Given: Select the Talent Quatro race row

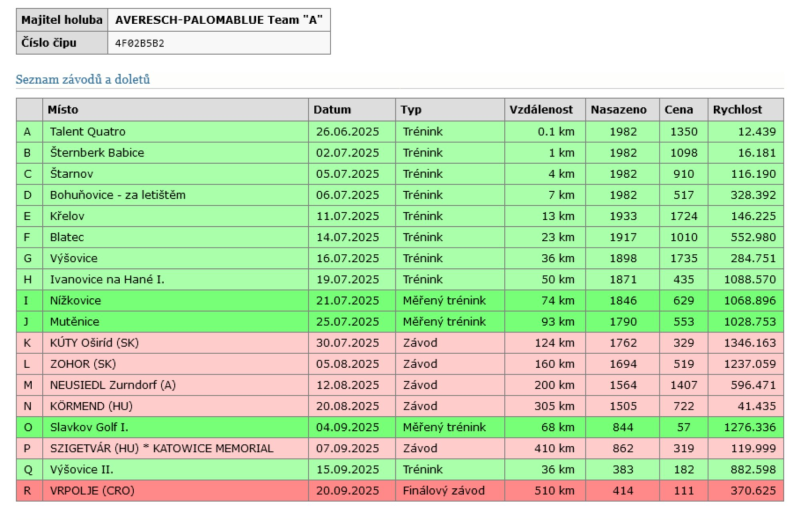Looking at the screenshot, I should [x=88, y=132].
